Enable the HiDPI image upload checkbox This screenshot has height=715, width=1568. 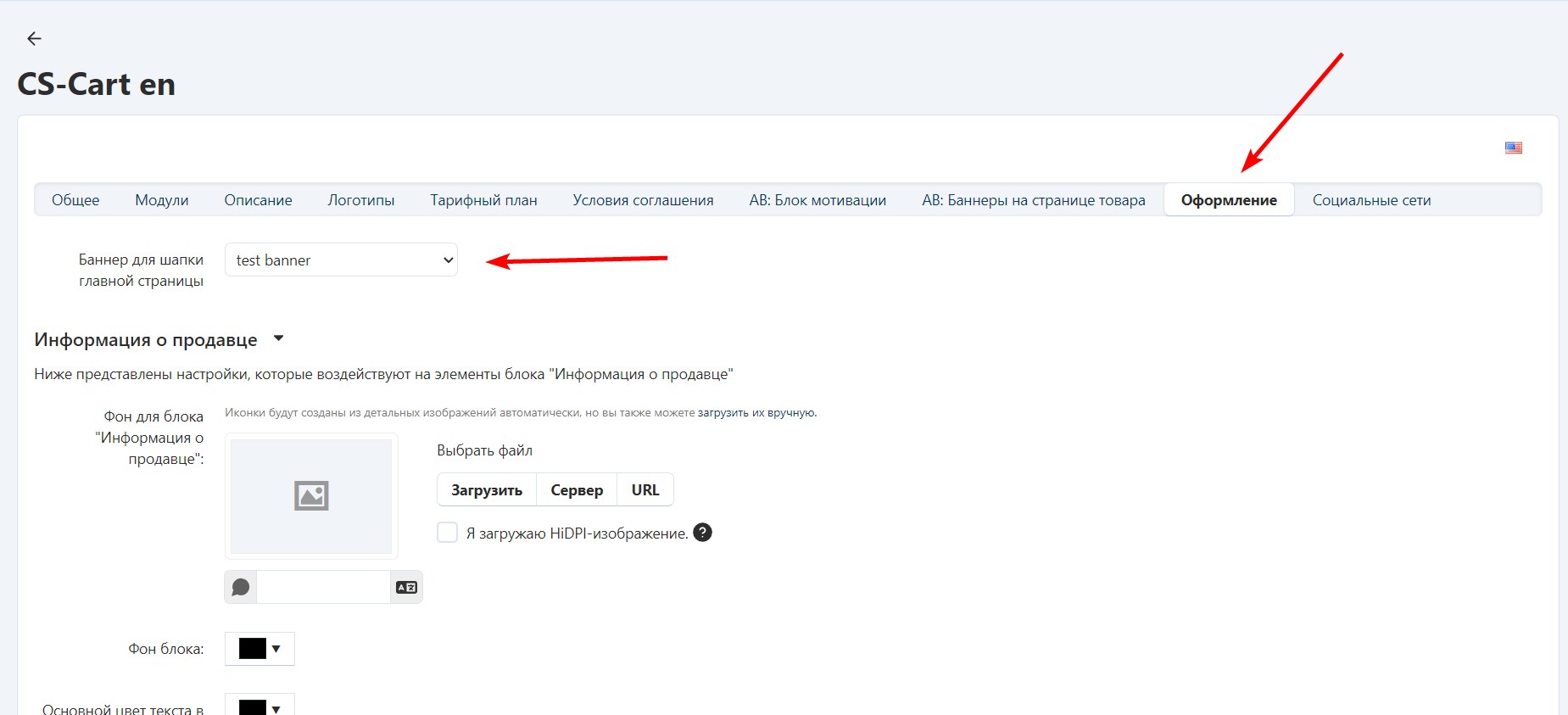(447, 533)
